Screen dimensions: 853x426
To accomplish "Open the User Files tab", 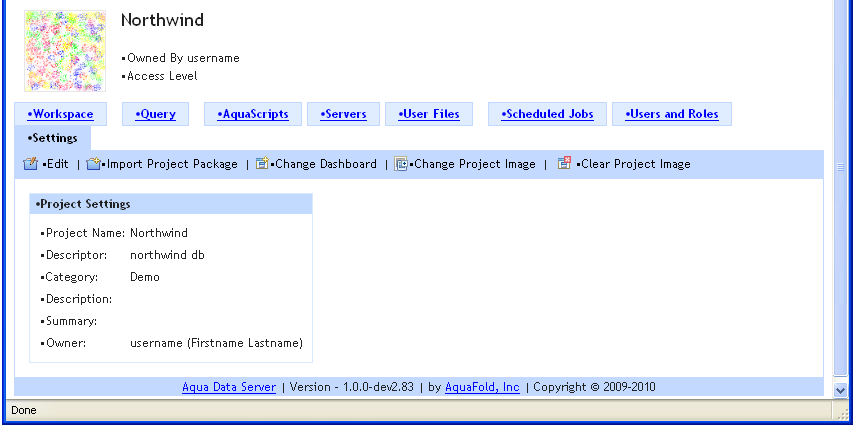I will [x=429, y=114].
